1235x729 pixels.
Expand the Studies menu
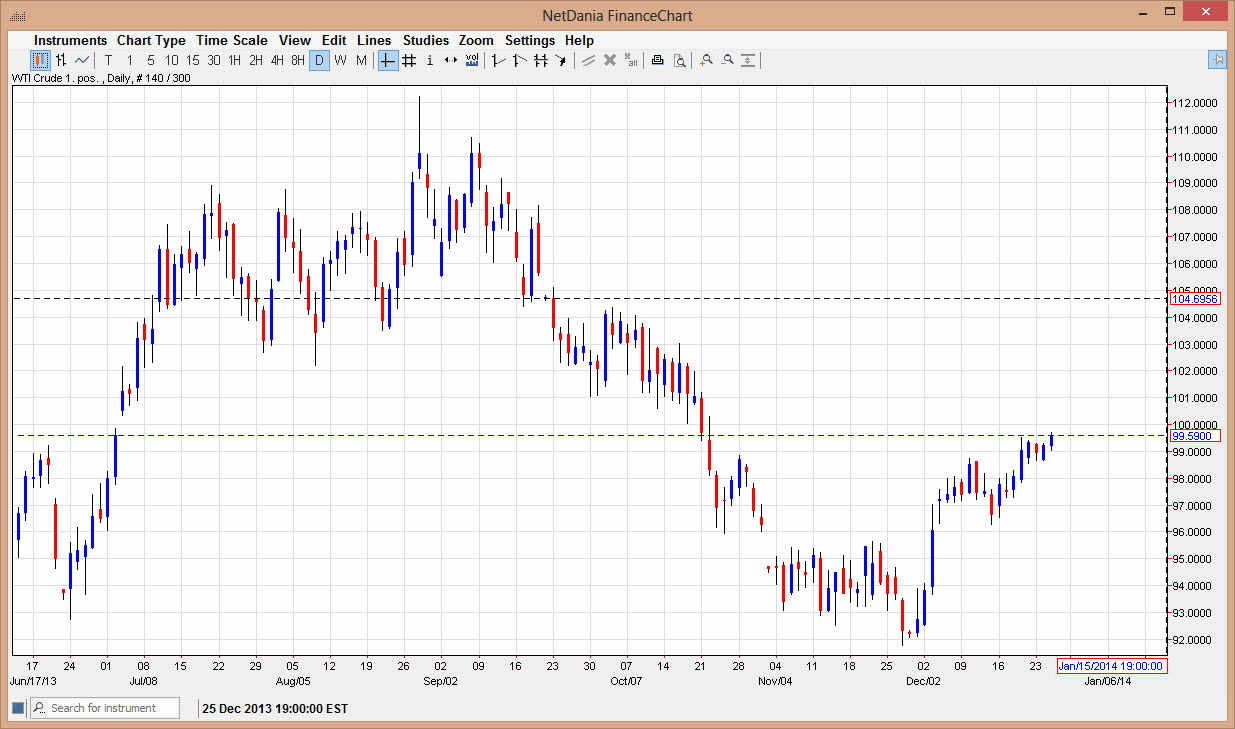[426, 40]
